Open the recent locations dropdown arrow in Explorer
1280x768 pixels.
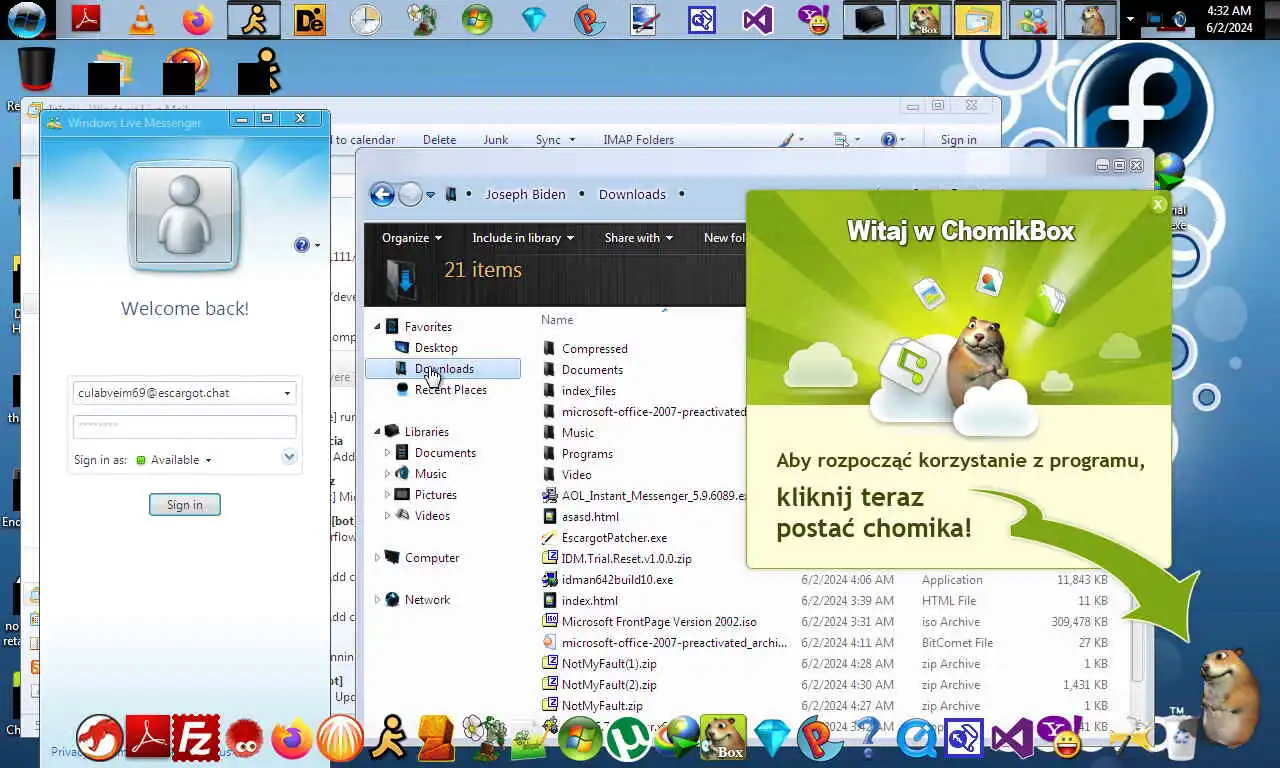(x=431, y=195)
